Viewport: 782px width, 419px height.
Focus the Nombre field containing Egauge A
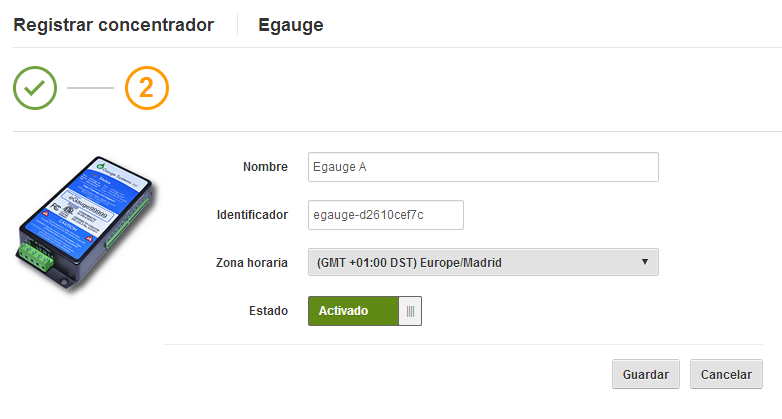pos(483,167)
